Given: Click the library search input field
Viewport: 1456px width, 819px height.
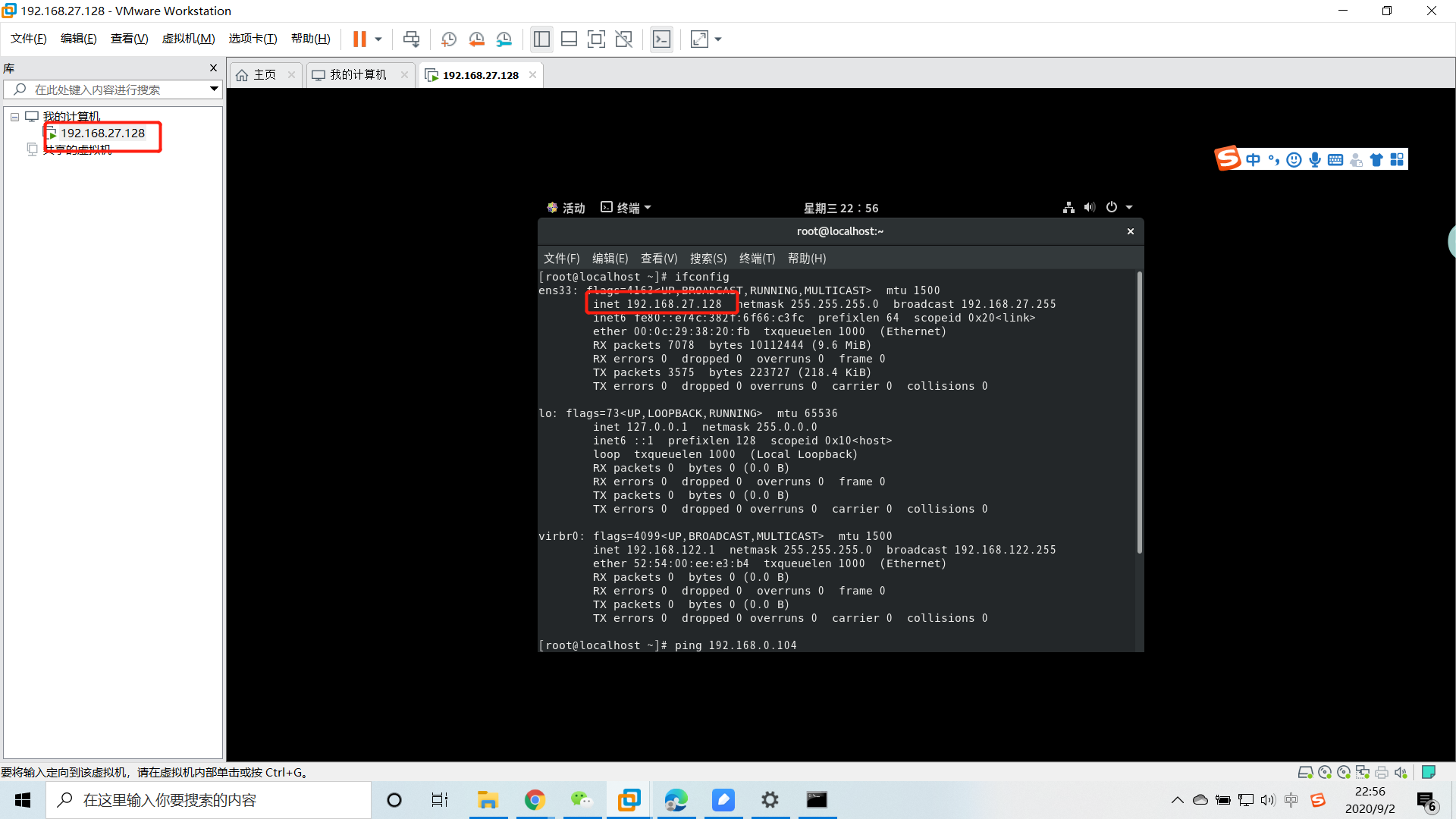Looking at the screenshot, I should [x=112, y=89].
